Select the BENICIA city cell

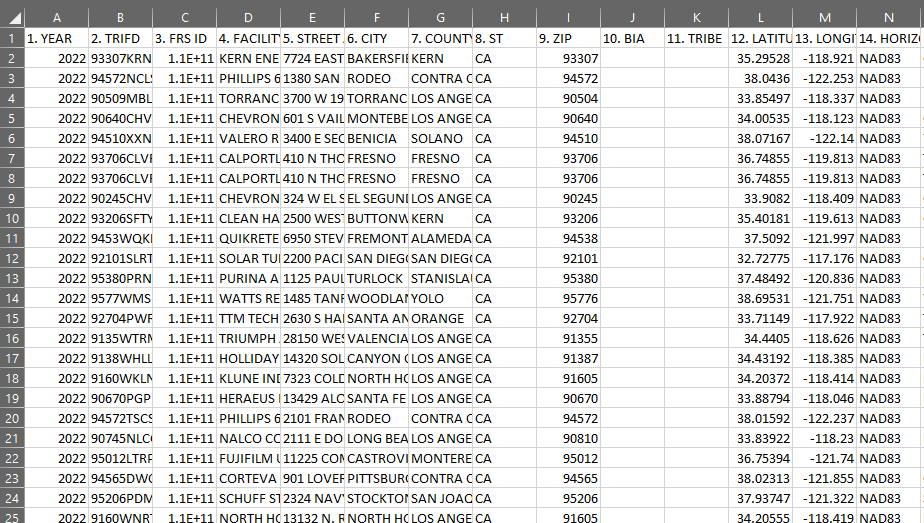(376, 138)
